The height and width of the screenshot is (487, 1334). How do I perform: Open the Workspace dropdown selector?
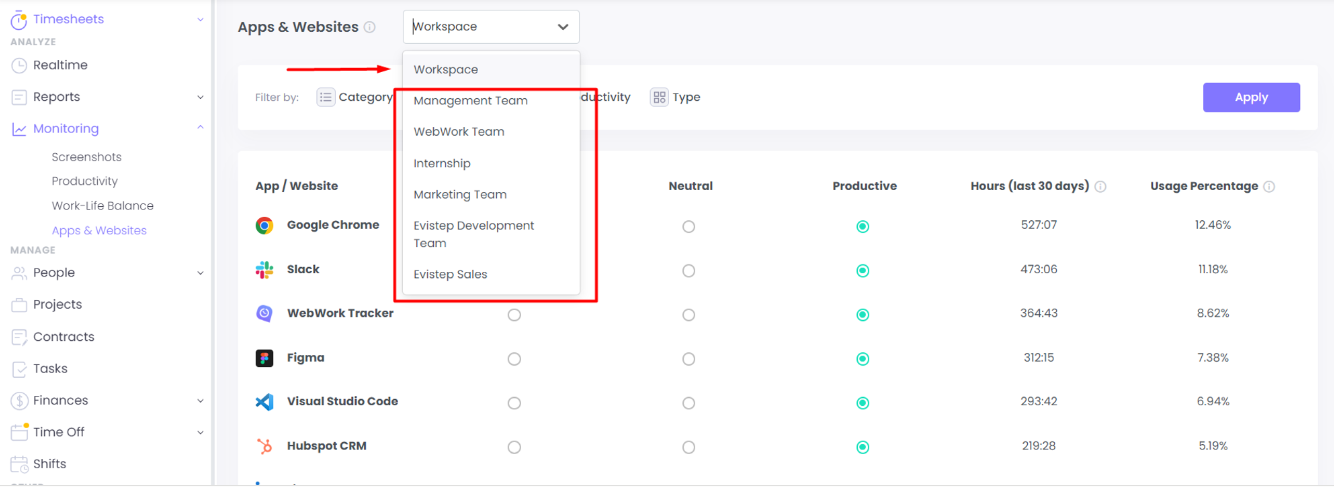491,27
